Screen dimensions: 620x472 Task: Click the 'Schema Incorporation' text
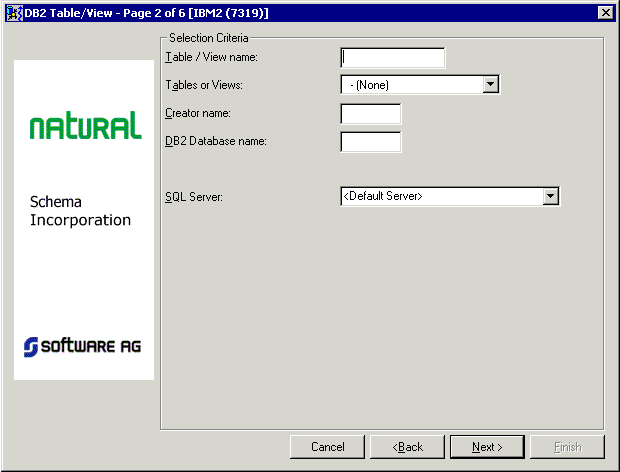[x=80, y=210]
